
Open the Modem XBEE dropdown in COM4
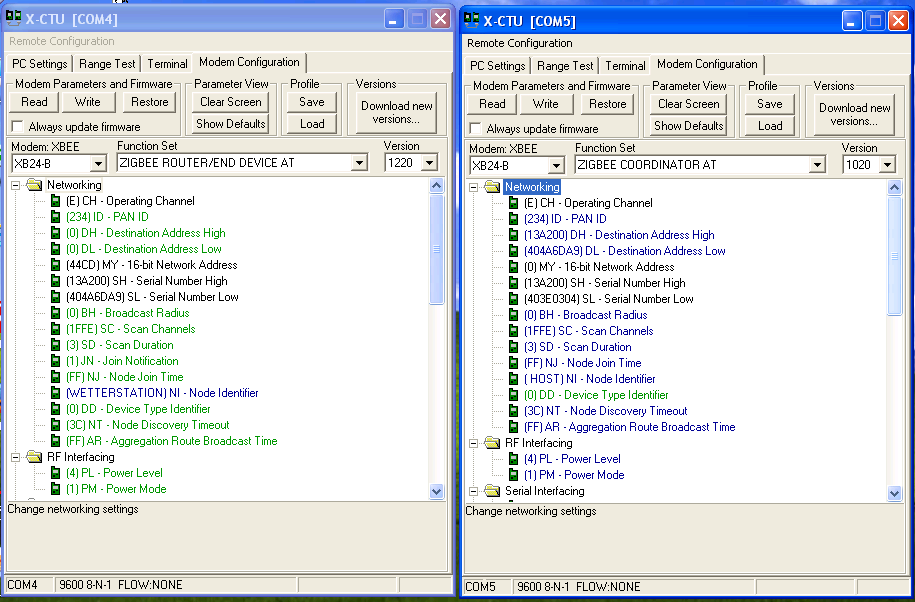coord(98,163)
